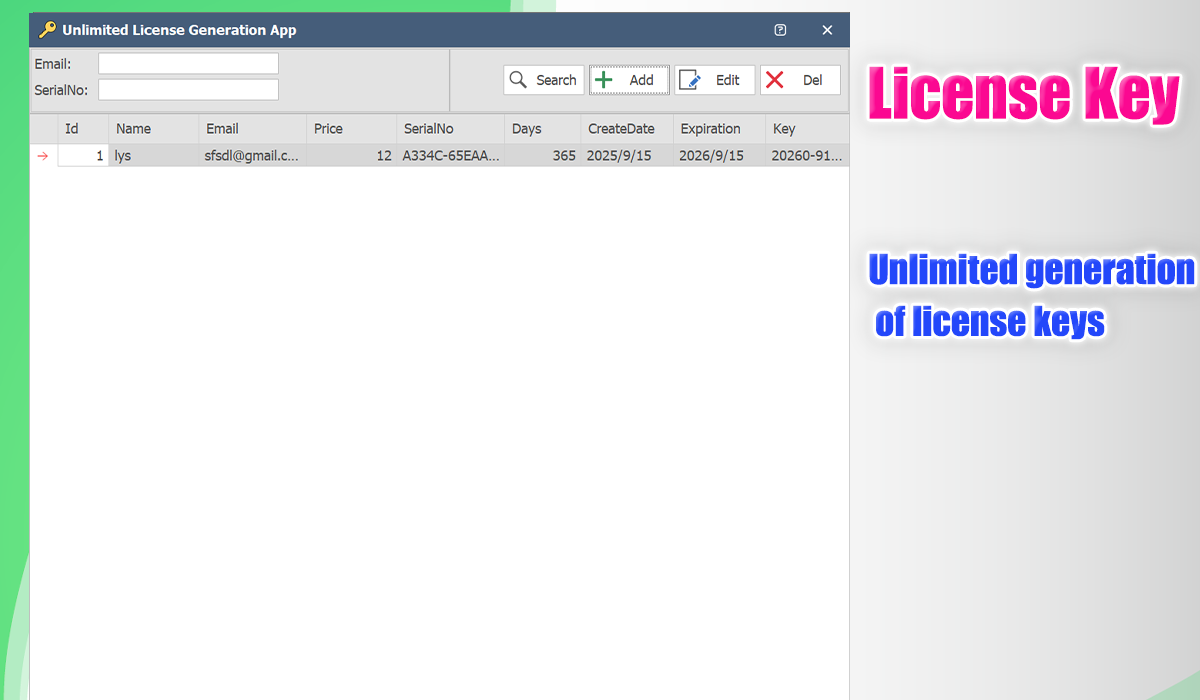Open the help button in the title bar
The height and width of the screenshot is (700, 1200).
[780, 30]
